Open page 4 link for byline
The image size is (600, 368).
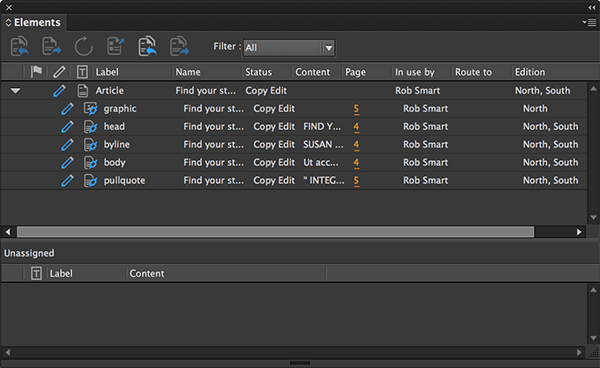356,145
